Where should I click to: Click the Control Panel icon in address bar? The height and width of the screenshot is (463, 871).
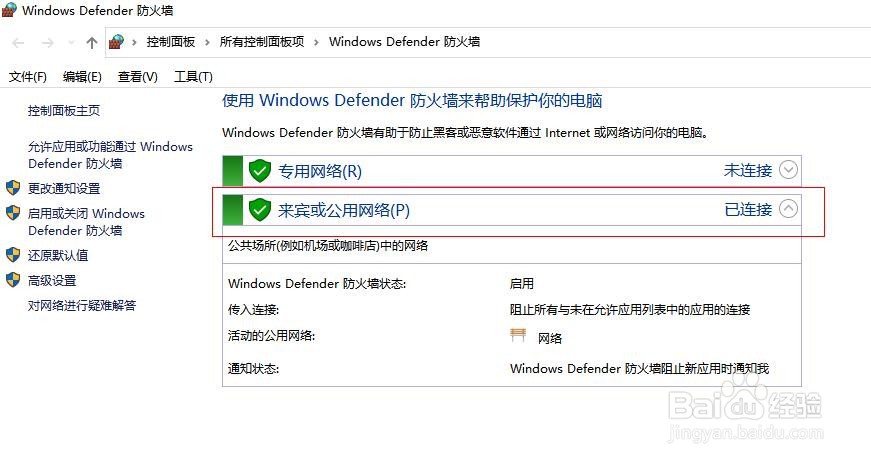116,42
